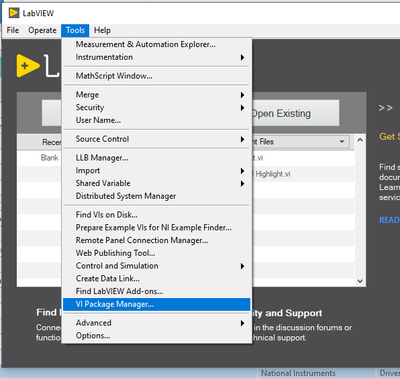This screenshot has height=378, width=400.
Task: Open the Security submenu arrow
Action: [242, 108]
